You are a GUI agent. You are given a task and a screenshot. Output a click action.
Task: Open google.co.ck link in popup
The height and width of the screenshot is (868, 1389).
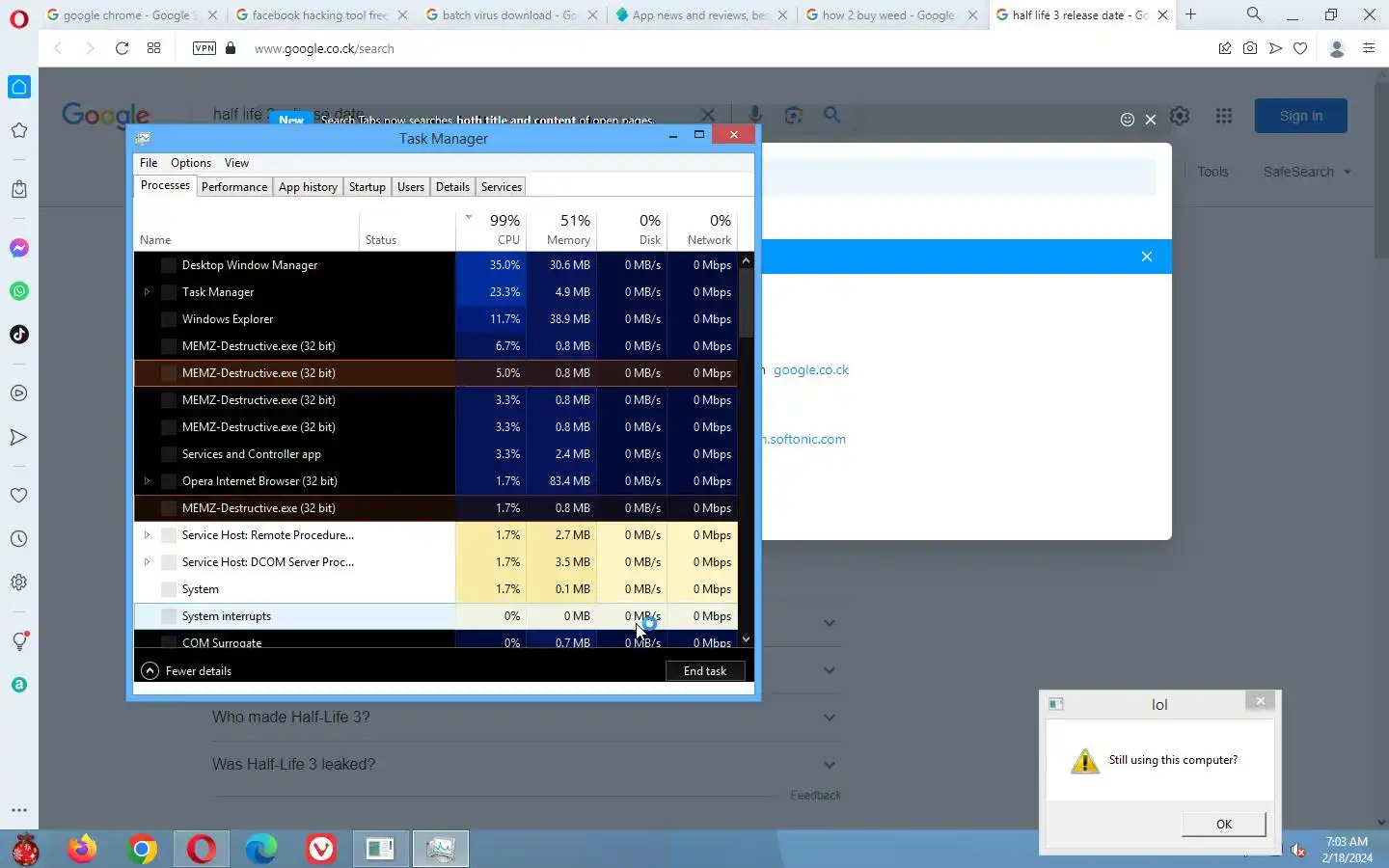(x=810, y=370)
